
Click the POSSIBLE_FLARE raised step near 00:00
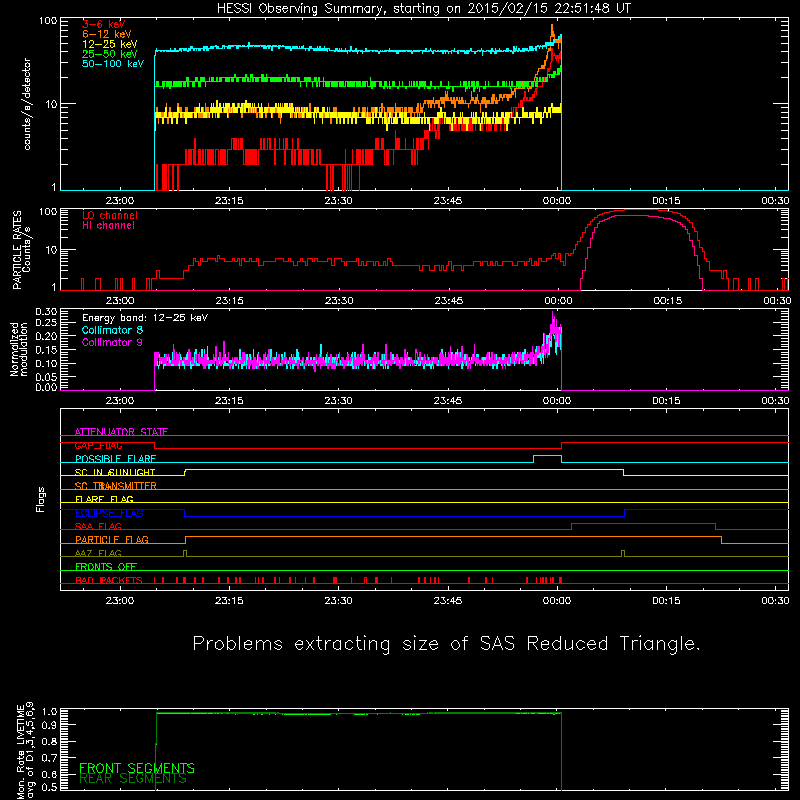tap(547, 456)
